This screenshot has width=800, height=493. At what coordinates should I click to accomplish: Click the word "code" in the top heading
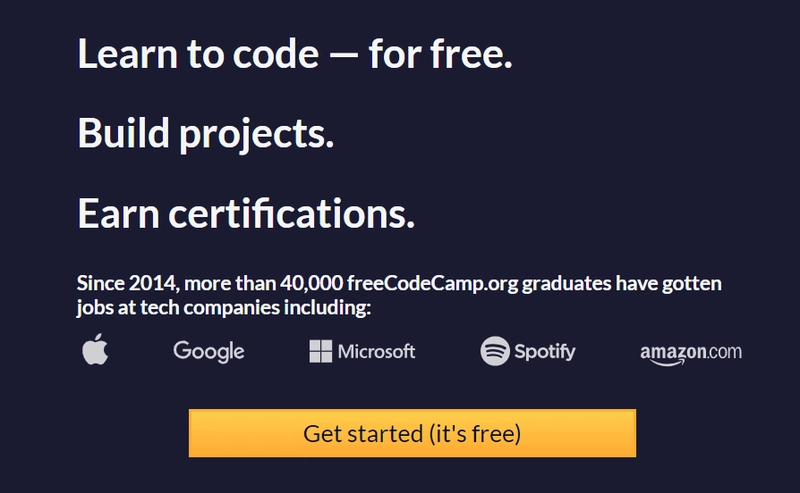coord(276,54)
